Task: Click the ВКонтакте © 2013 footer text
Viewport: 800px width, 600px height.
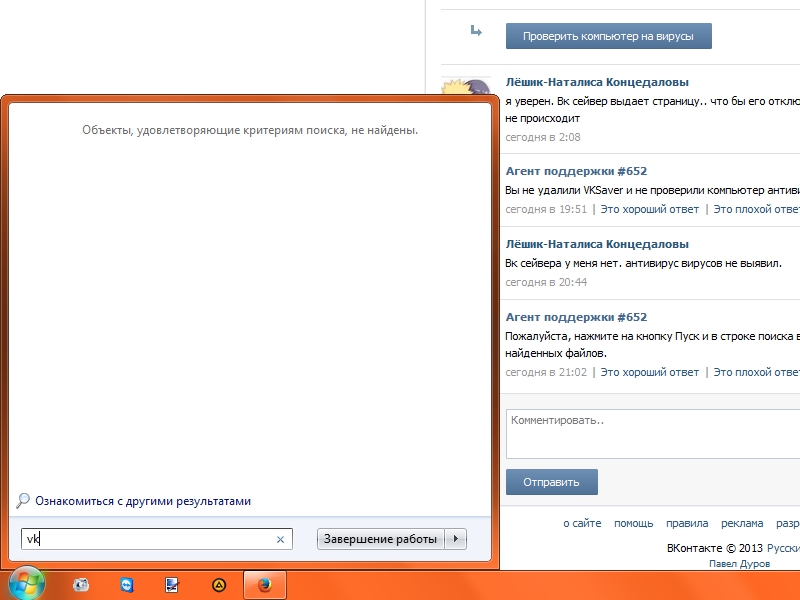Action: click(714, 548)
